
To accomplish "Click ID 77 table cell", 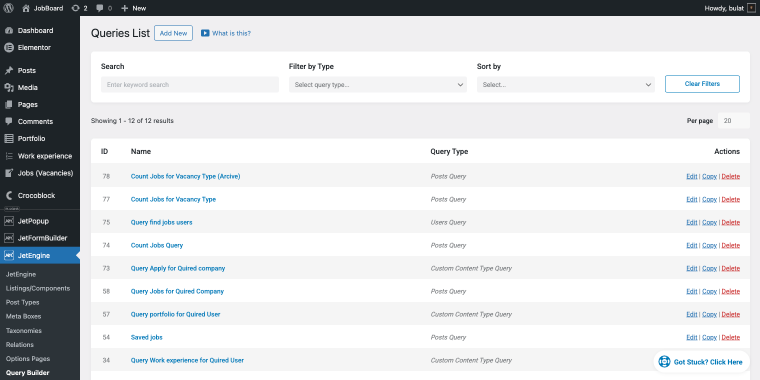I will pos(106,199).
